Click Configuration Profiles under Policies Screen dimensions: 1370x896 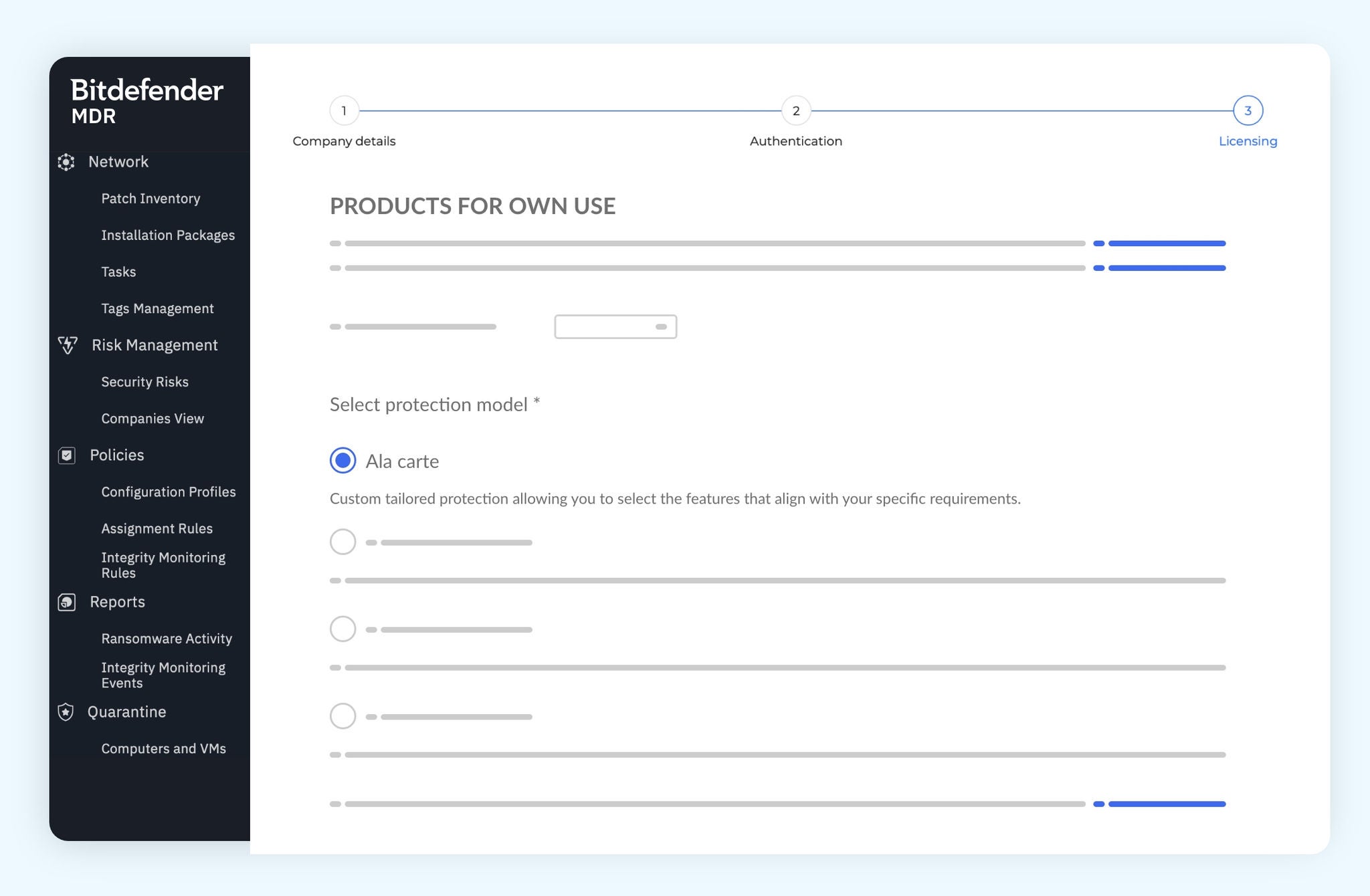click(x=168, y=491)
